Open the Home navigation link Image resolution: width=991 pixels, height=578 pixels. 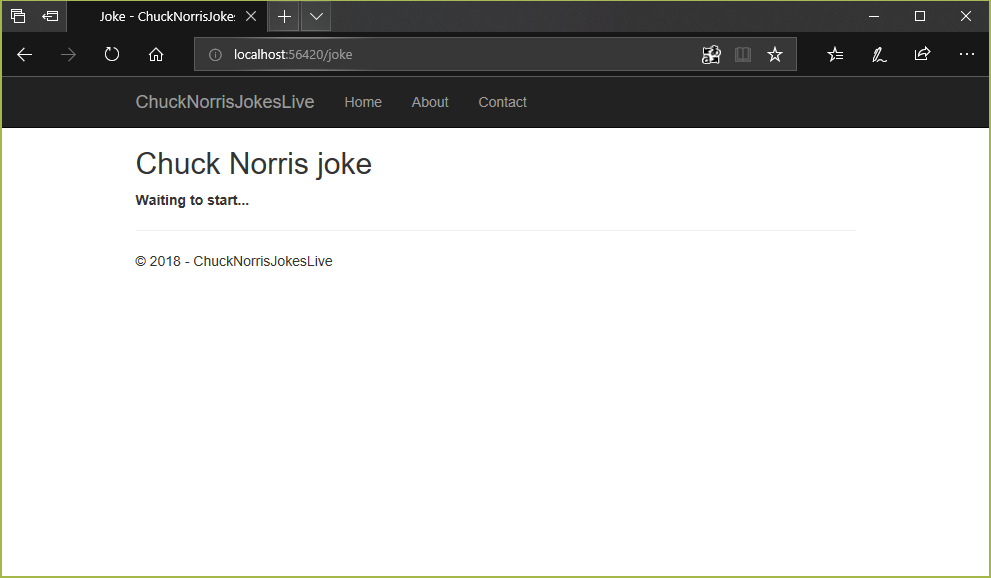tap(363, 102)
